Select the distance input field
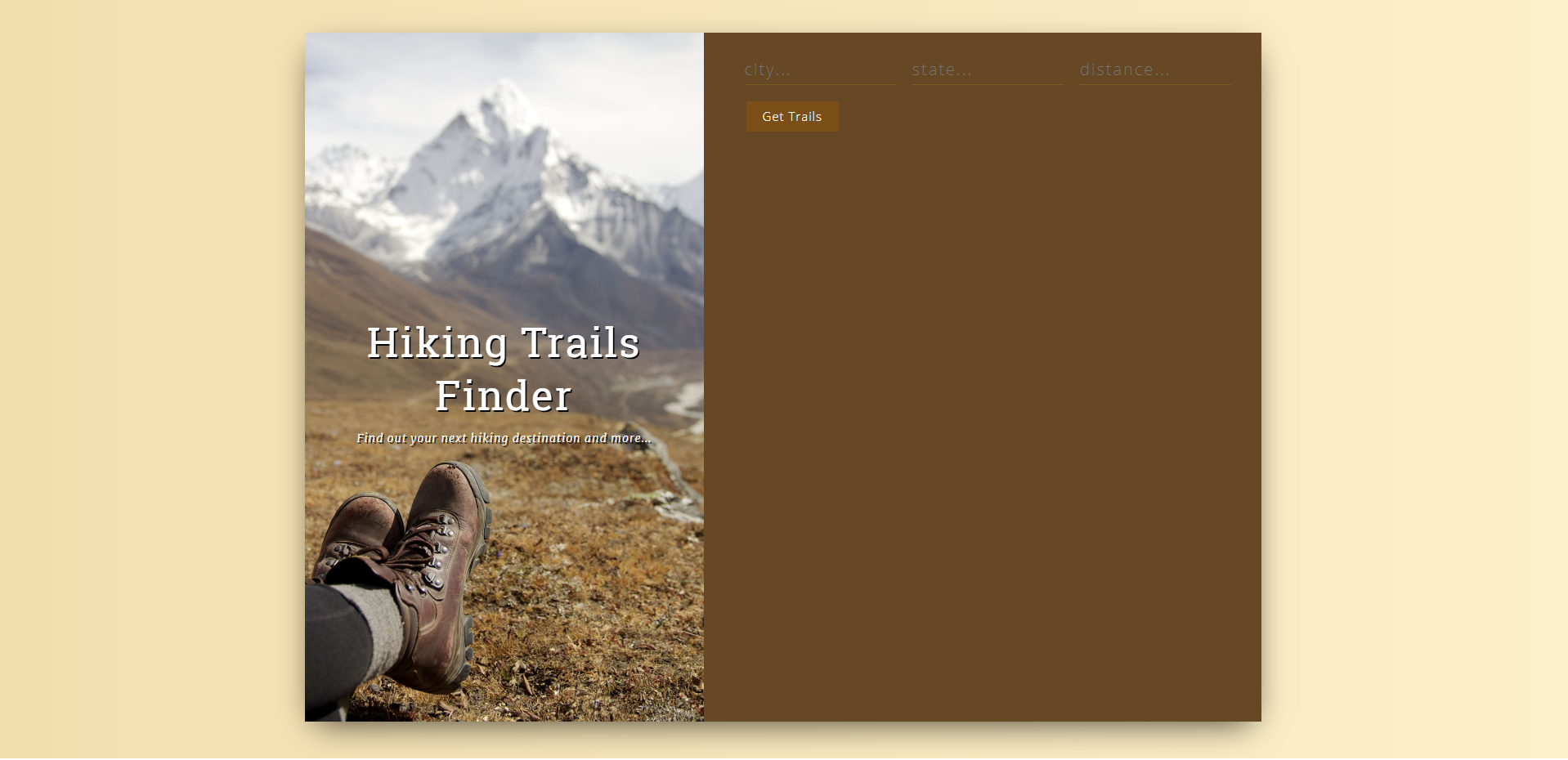Screen dimensions: 1568x760 coord(1155,70)
